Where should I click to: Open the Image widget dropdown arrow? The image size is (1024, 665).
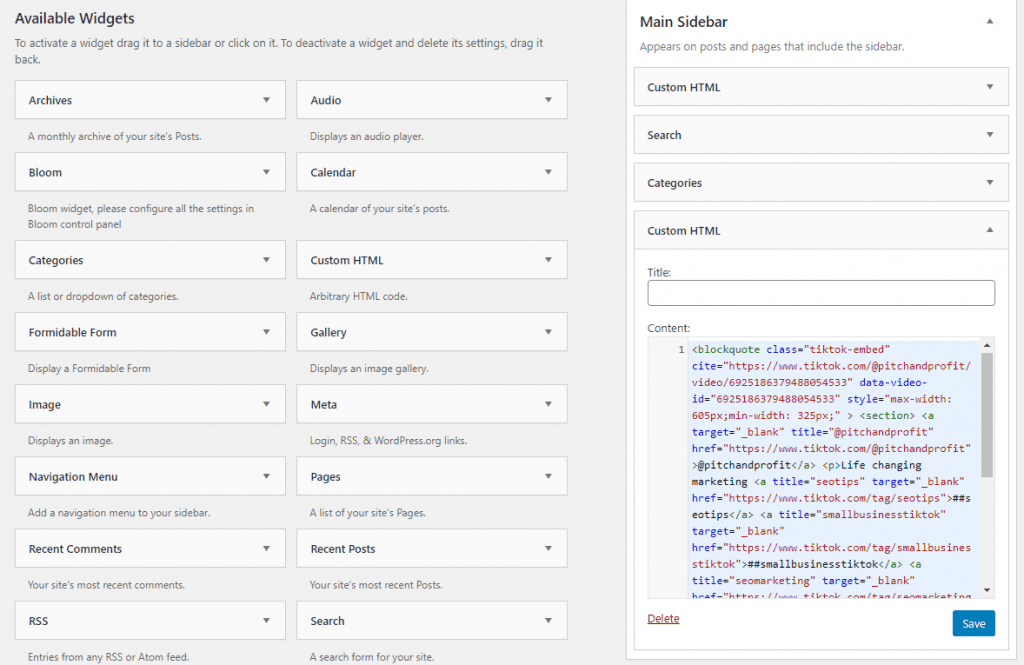click(x=266, y=404)
